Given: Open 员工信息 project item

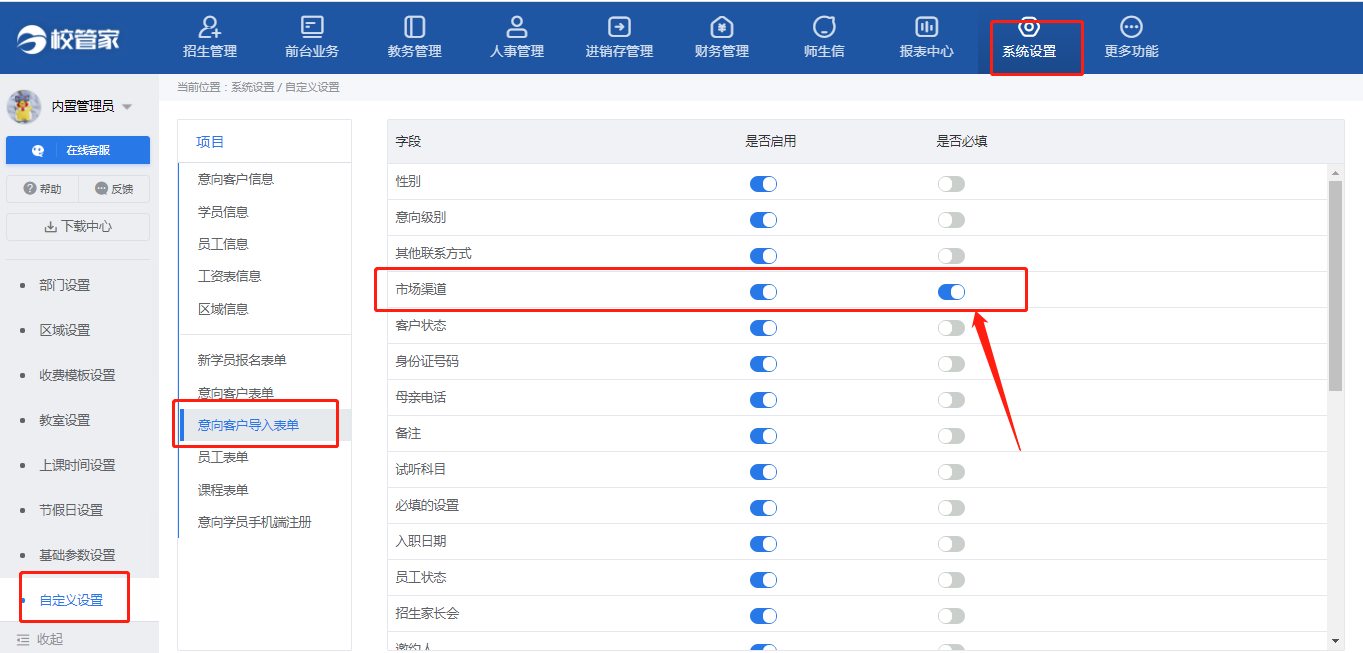Looking at the screenshot, I should [223, 244].
